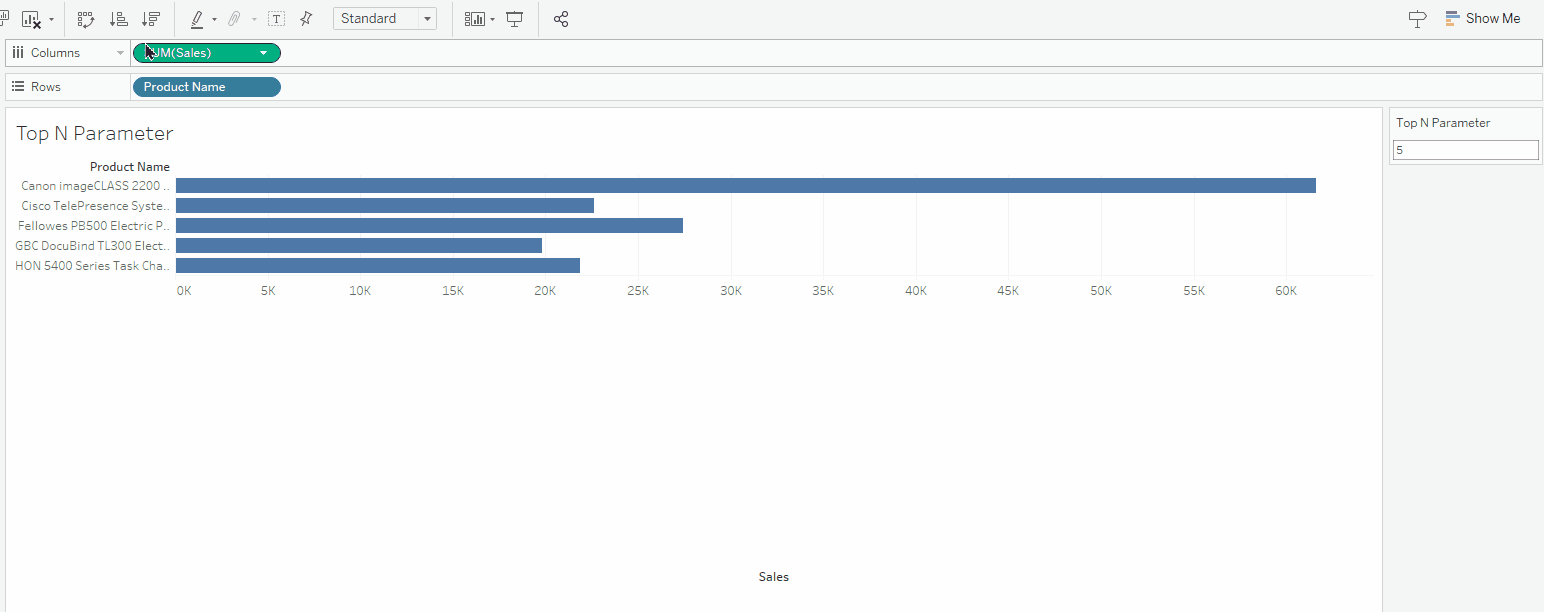Select the SUM(Sales) pill

point(207,53)
